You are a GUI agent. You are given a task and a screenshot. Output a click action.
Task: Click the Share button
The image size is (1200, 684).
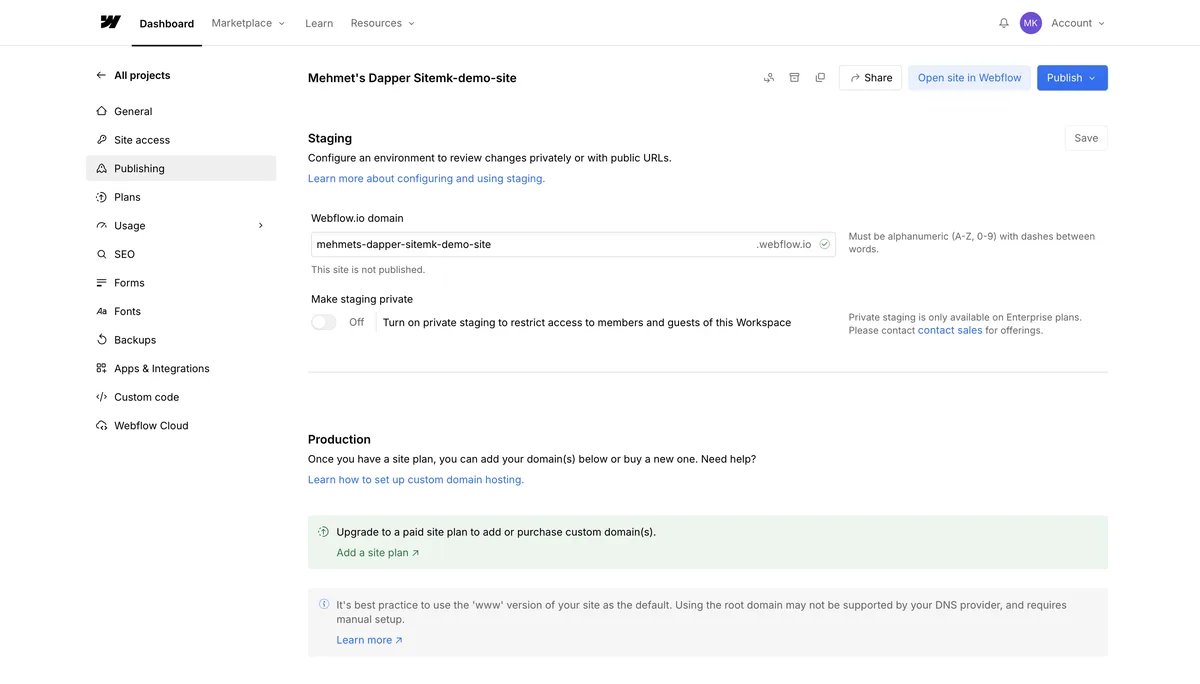coord(870,78)
